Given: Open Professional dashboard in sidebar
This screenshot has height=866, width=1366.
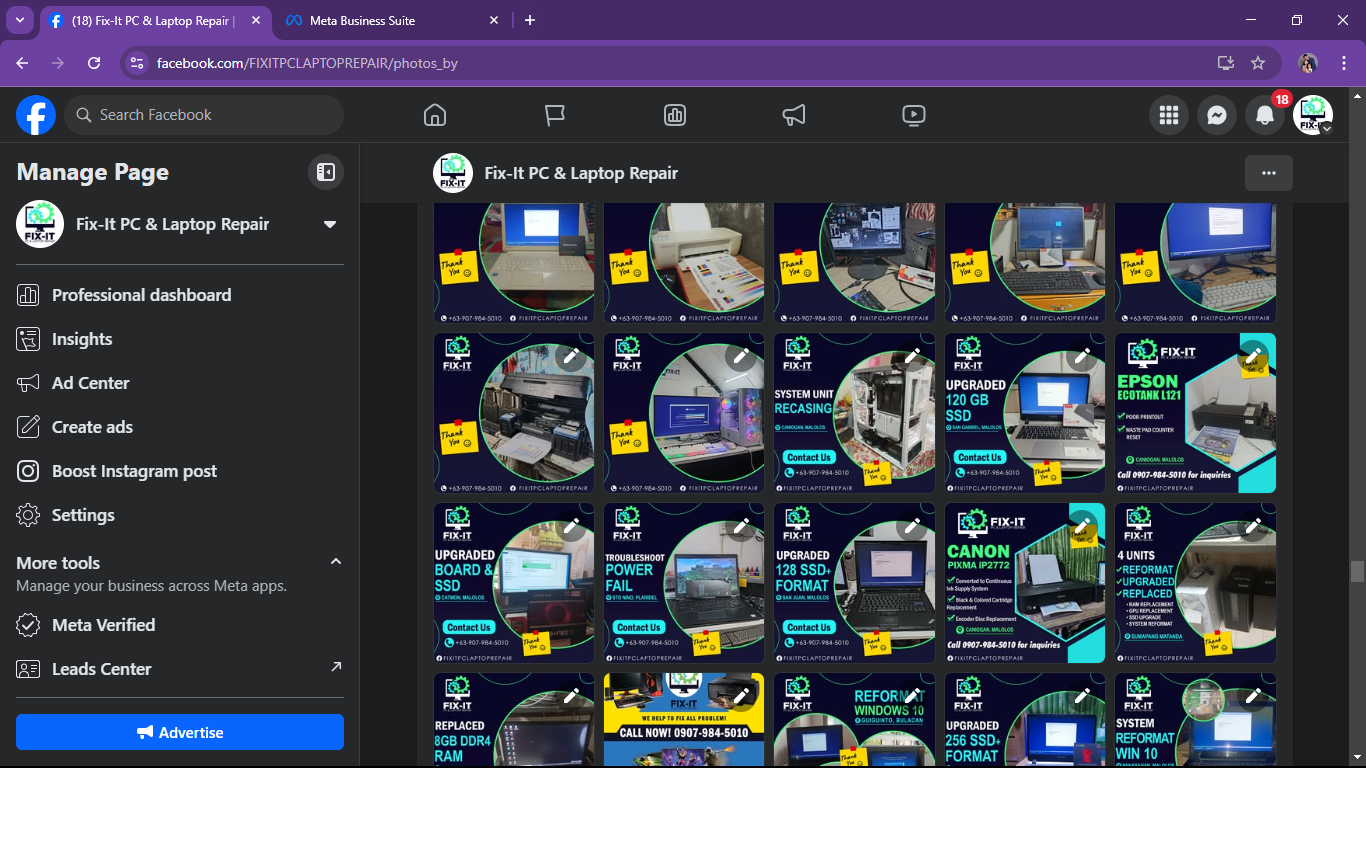Looking at the screenshot, I should pyautogui.click(x=141, y=295).
